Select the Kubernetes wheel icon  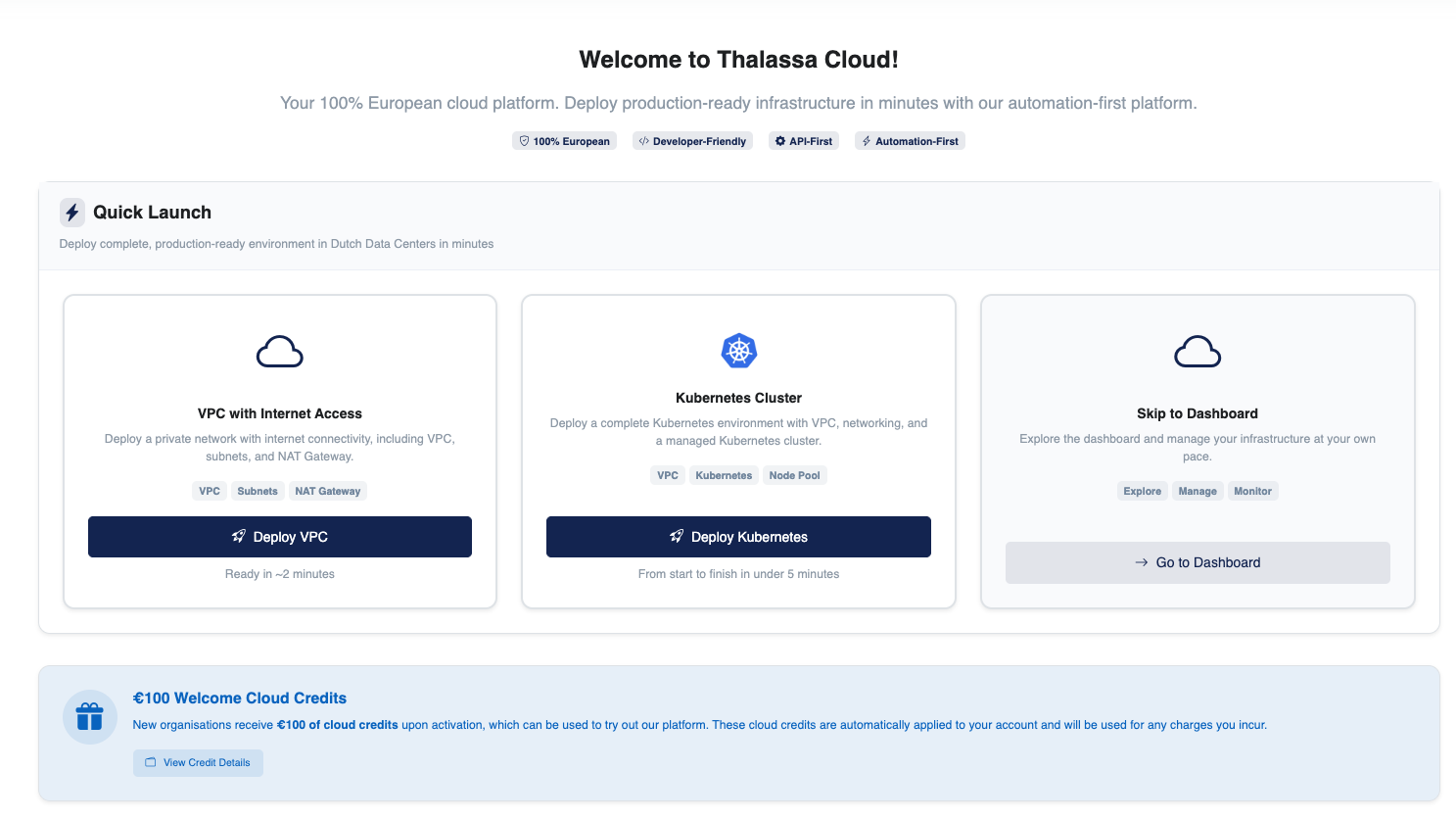(738, 351)
